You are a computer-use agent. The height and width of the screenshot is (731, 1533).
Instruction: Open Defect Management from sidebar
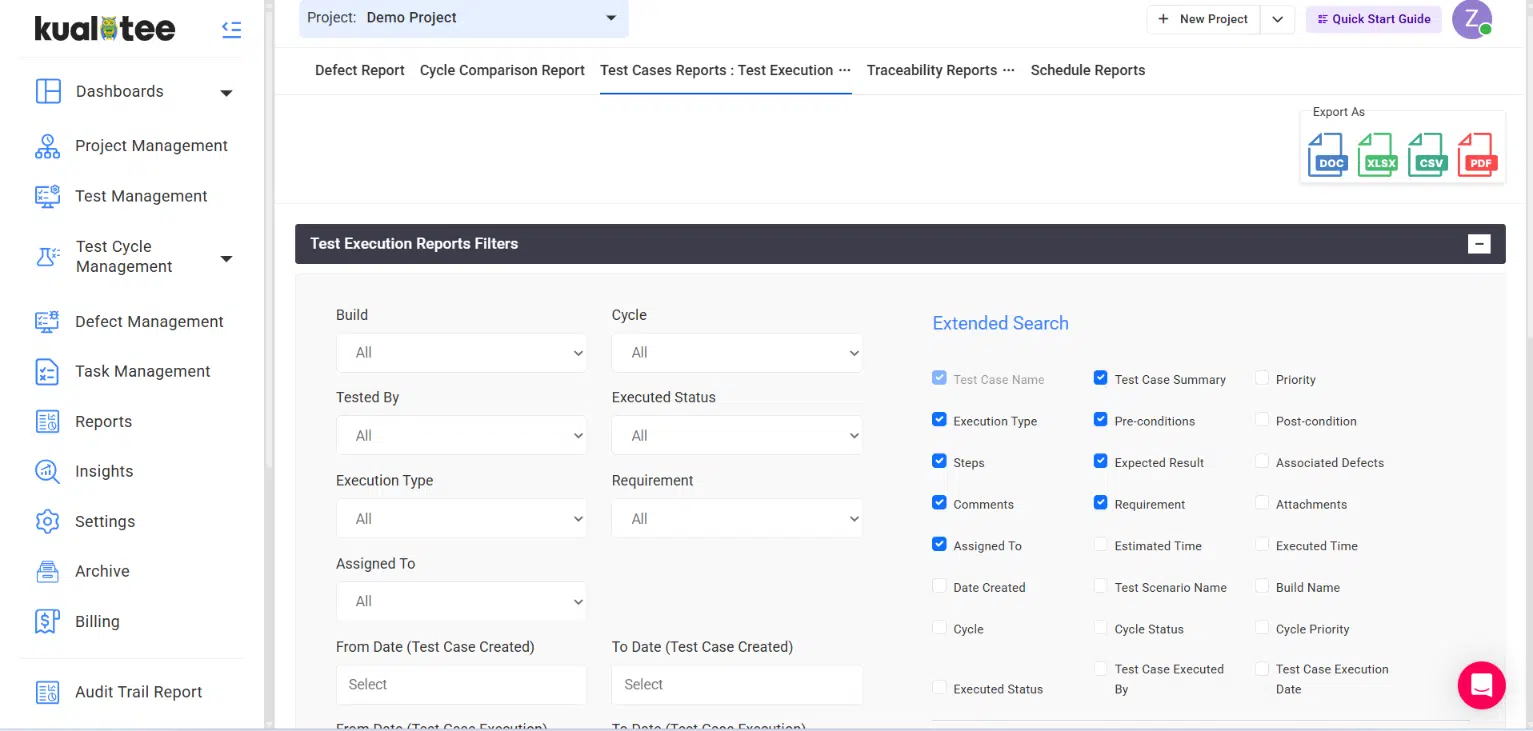coord(149,321)
